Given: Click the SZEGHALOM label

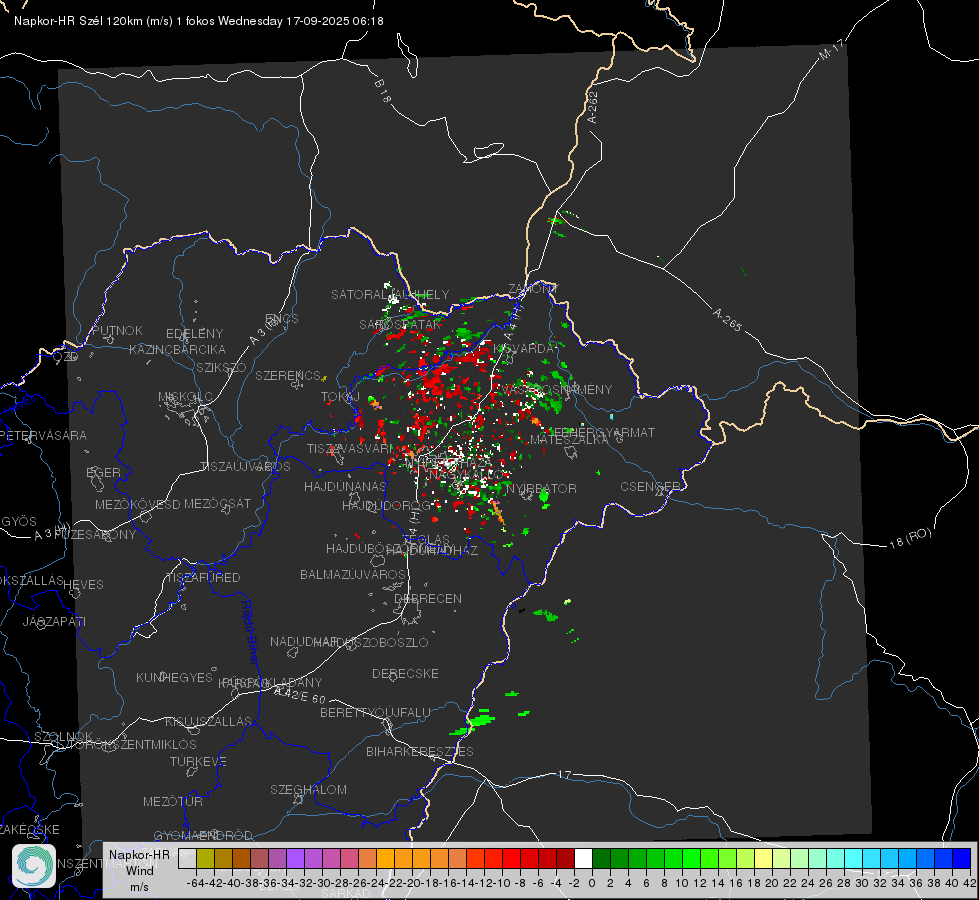Looking at the screenshot, I should point(308,789).
